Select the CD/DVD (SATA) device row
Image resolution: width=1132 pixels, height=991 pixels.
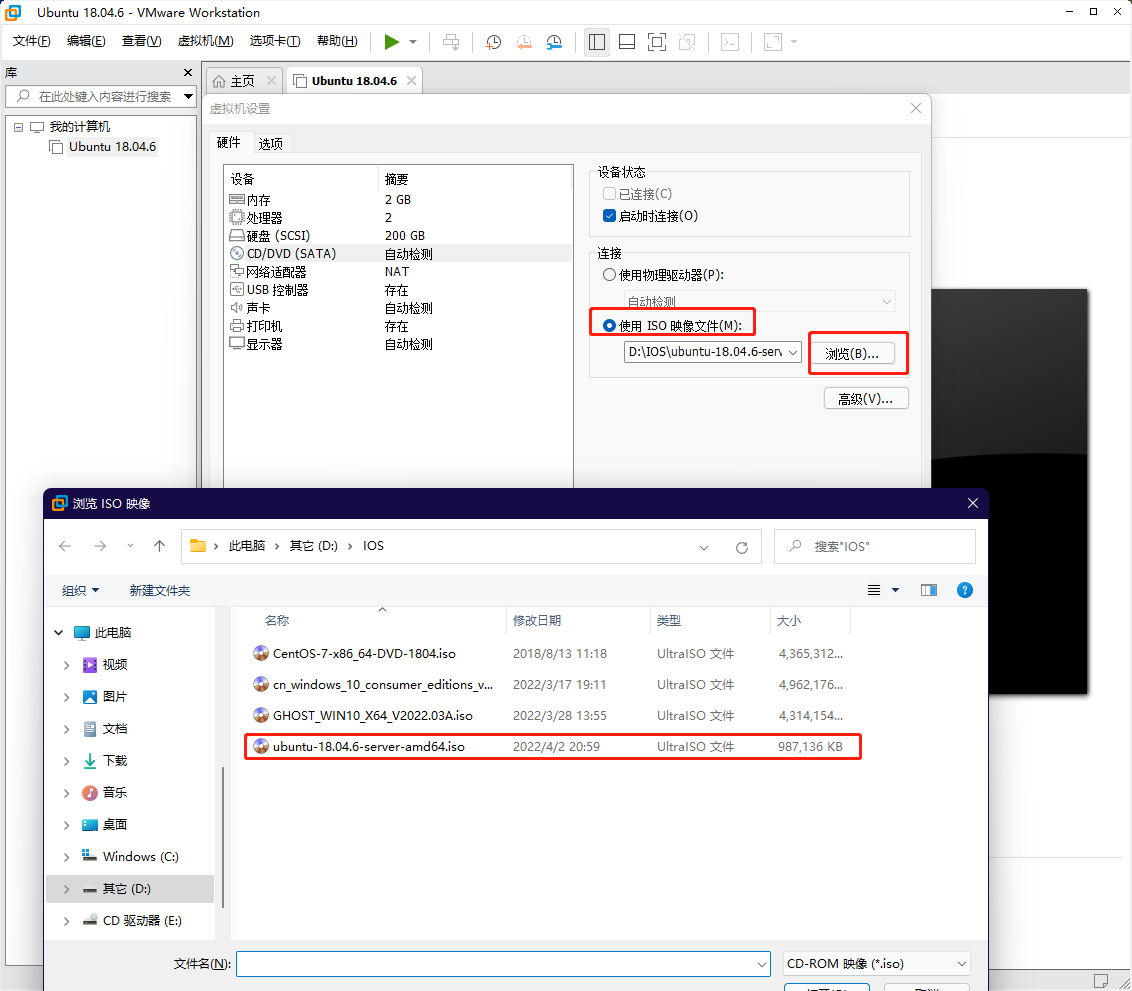point(399,254)
